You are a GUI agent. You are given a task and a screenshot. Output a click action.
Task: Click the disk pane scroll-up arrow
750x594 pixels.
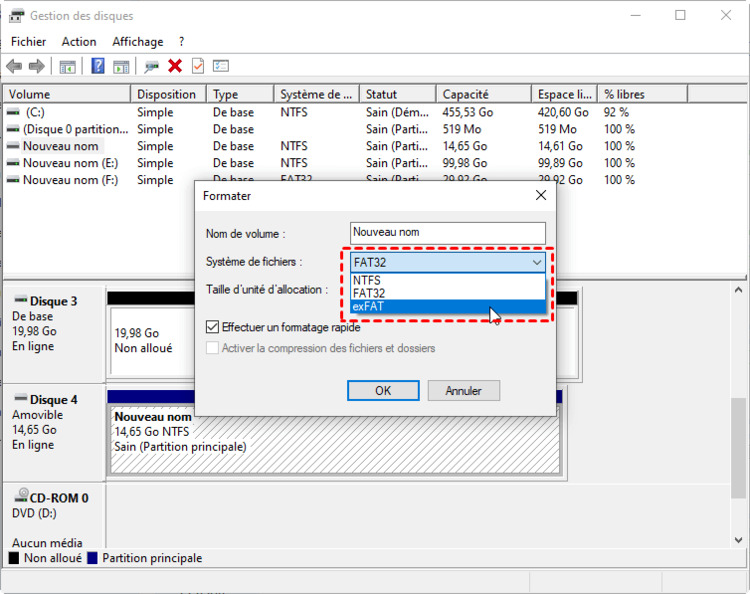tap(738, 290)
